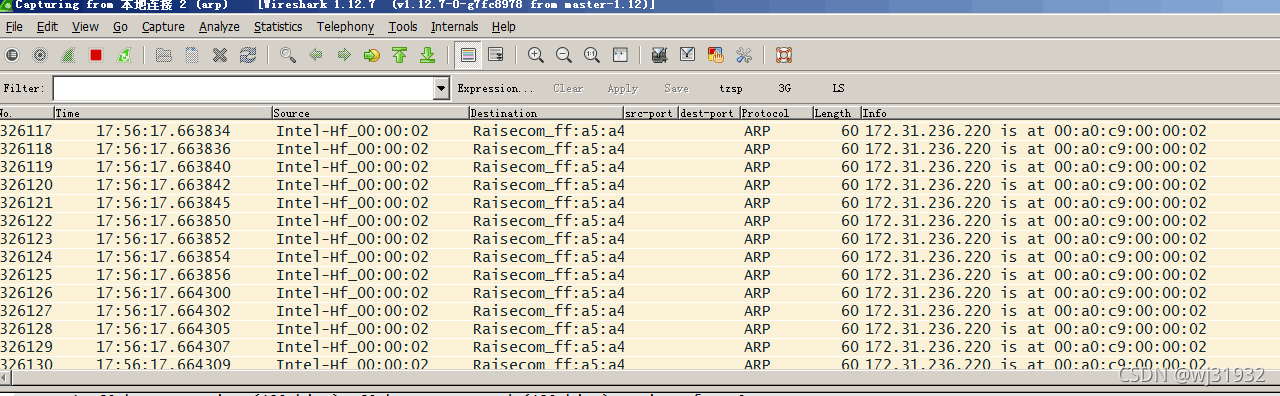The image size is (1280, 396).
Task: Edit coloring rules icon
Action: tap(715, 55)
